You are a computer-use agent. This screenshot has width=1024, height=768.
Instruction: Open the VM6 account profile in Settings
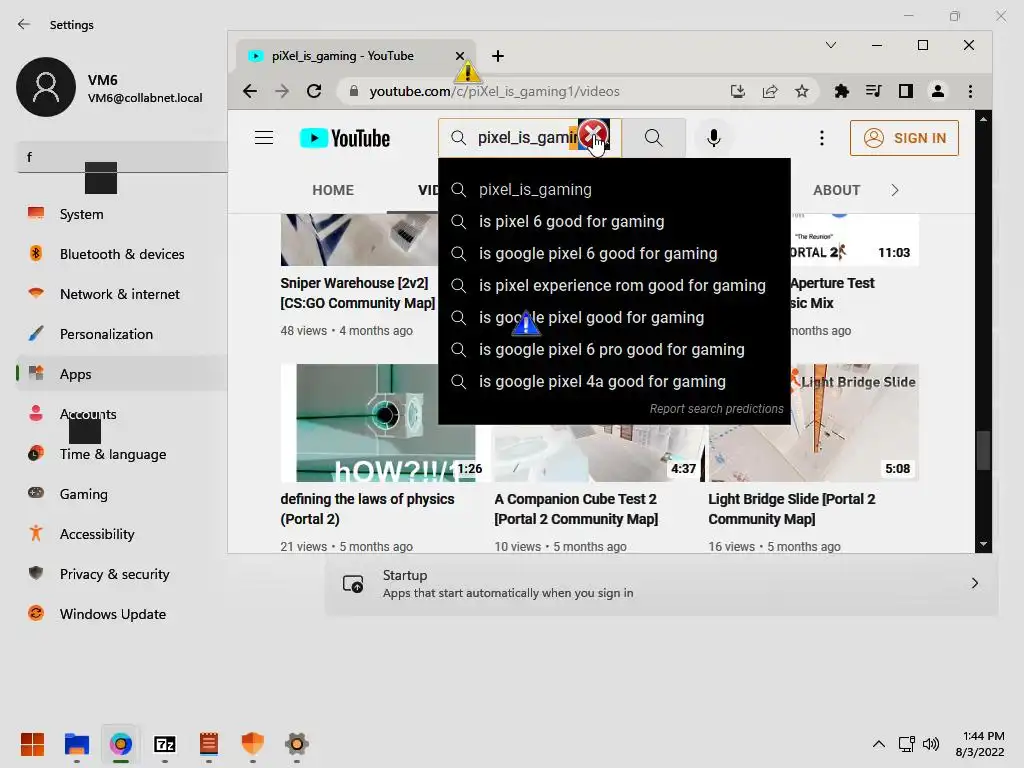[x=110, y=87]
